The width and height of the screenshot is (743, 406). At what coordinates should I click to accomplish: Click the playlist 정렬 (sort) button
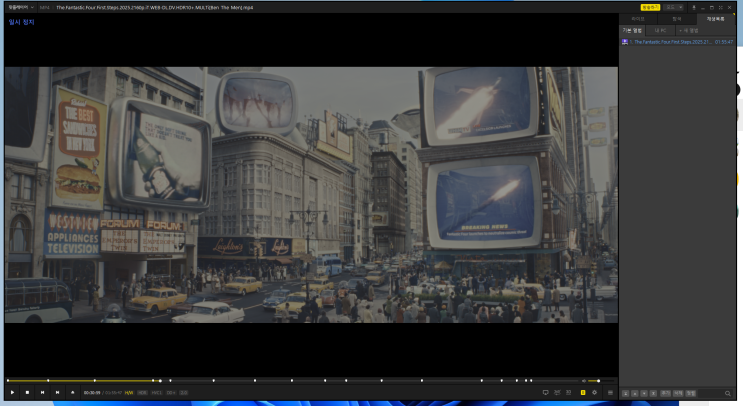pyautogui.click(x=691, y=394)
